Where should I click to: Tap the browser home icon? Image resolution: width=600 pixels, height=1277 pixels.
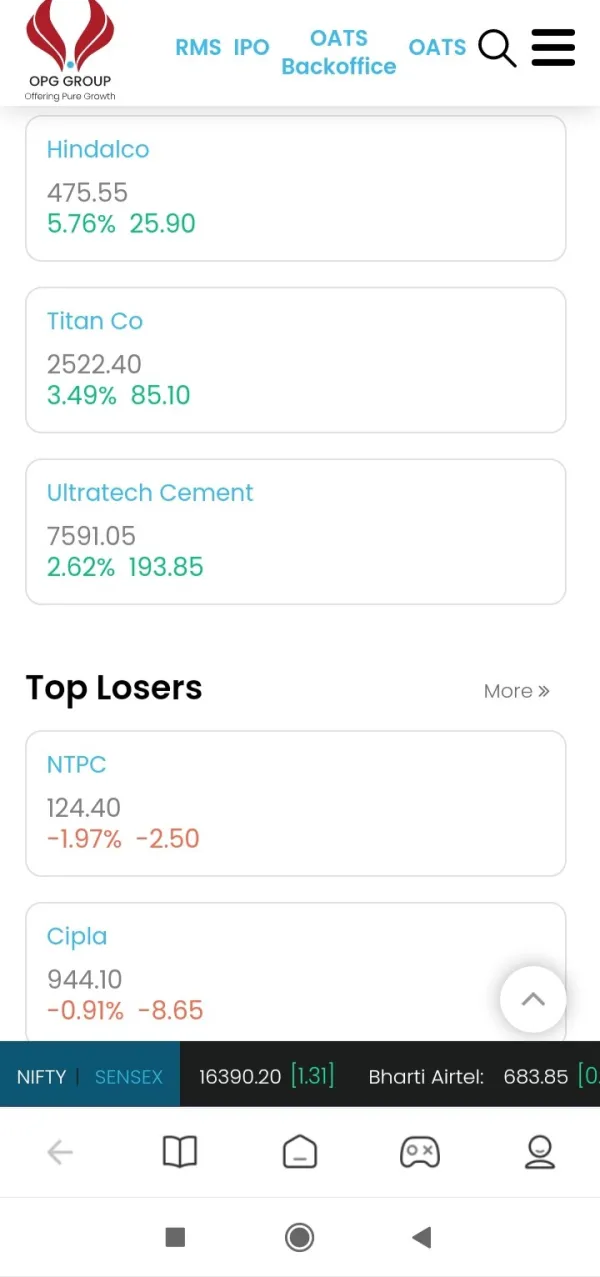pyautogui.click(x=300, y=1153)
